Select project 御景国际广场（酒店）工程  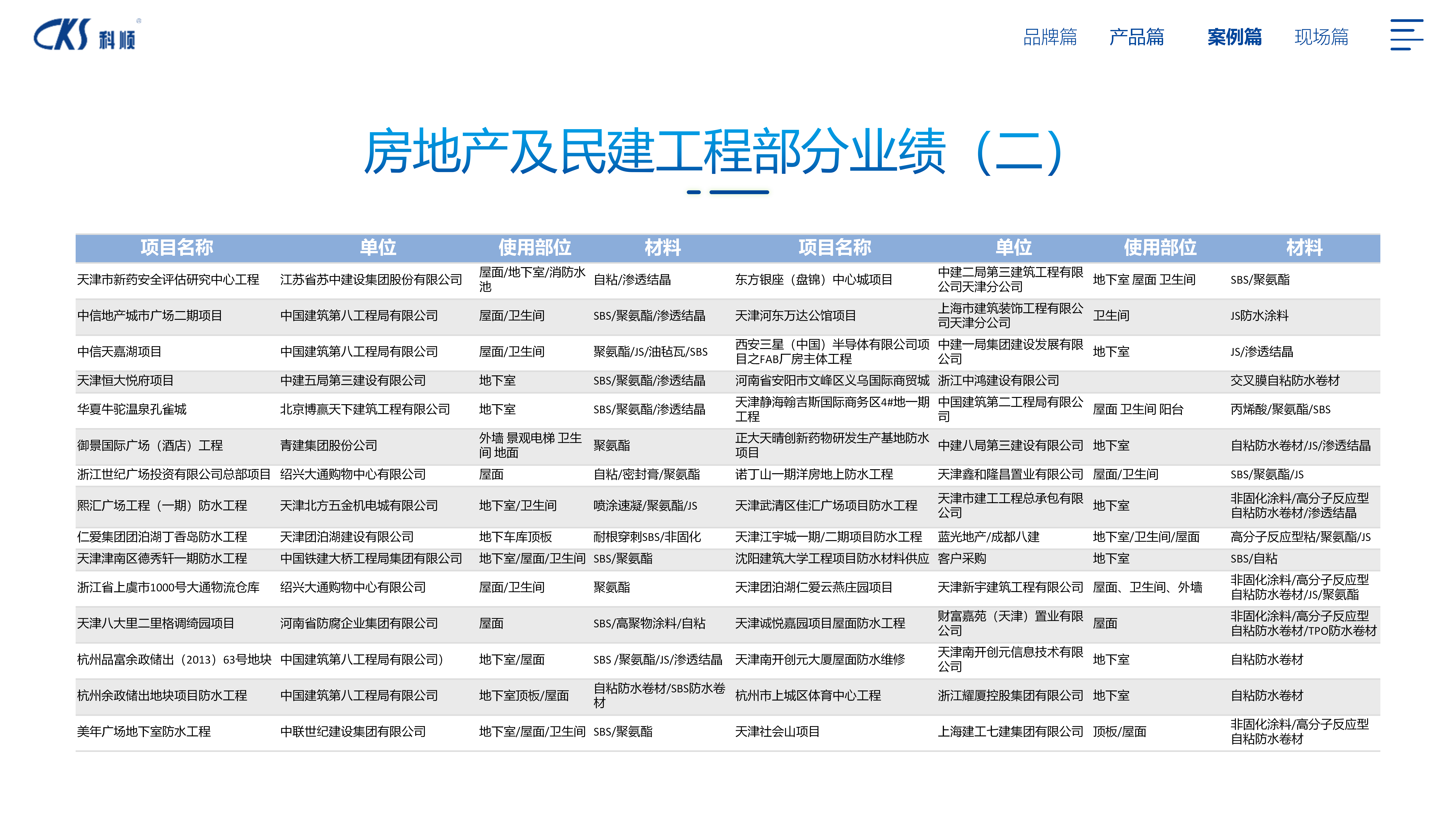[150, 446]
